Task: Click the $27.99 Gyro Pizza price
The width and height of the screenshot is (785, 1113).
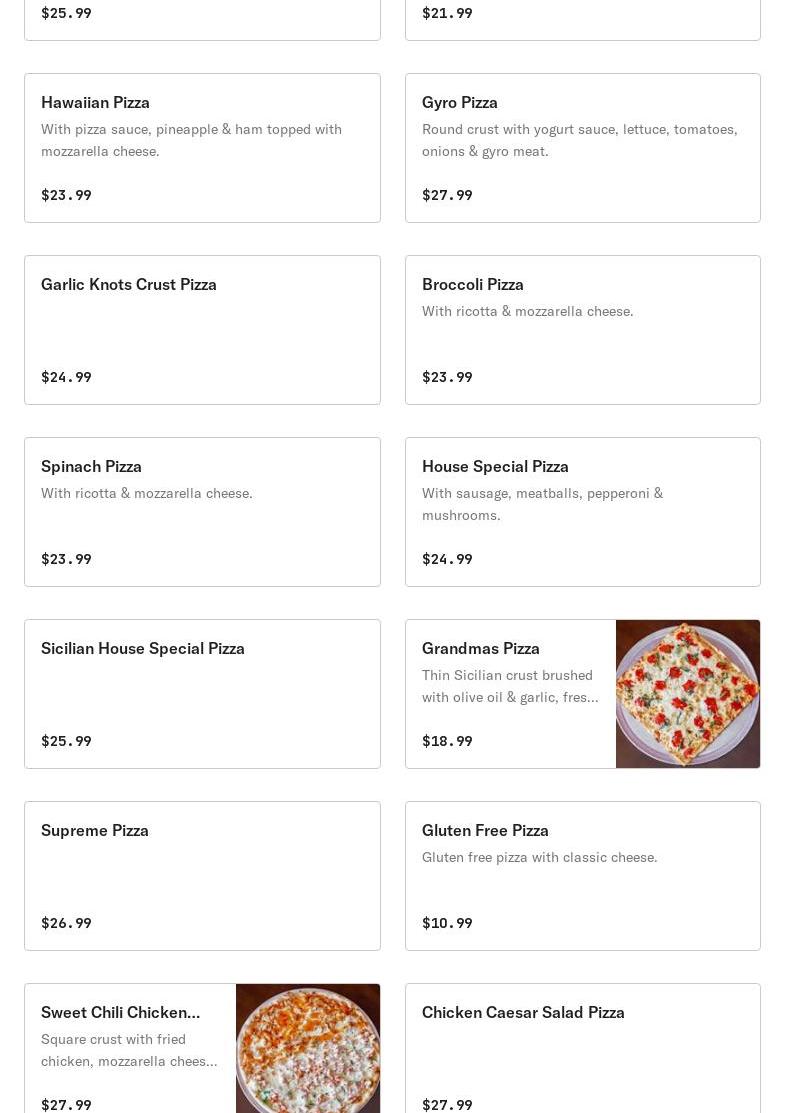Action: coord(447,195)
